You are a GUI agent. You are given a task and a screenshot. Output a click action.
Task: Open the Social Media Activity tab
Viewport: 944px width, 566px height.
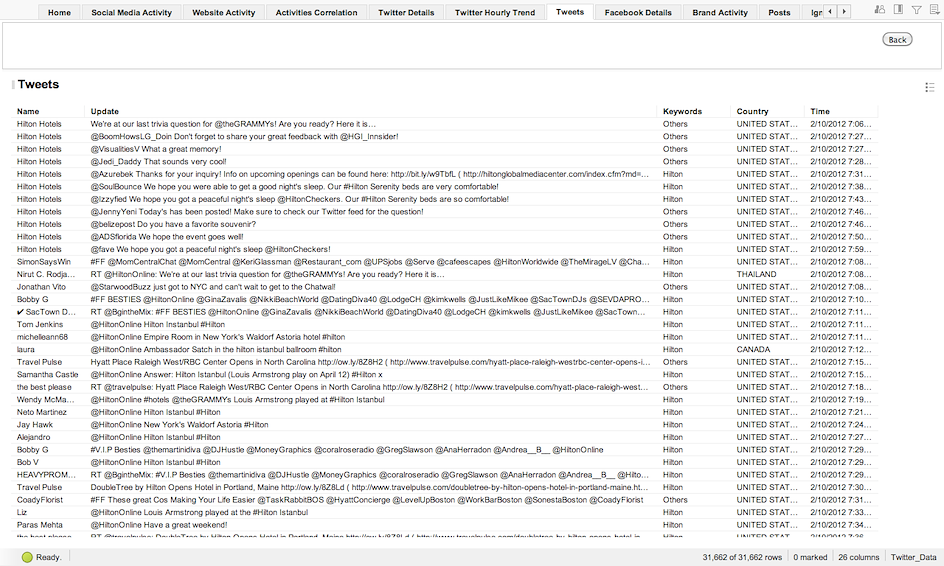tap(131, 13)
